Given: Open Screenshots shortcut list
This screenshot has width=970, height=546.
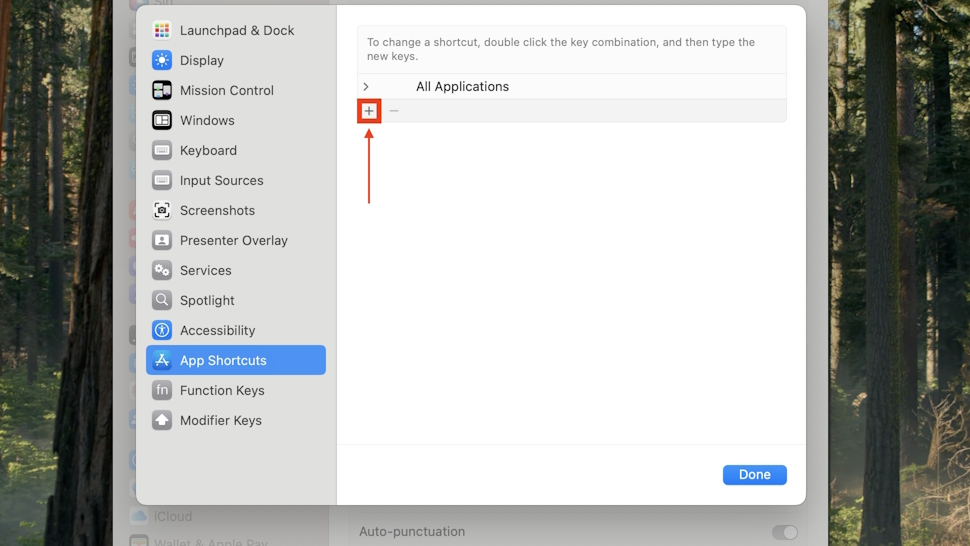Looking at the screenshot, I should point(236,210).
